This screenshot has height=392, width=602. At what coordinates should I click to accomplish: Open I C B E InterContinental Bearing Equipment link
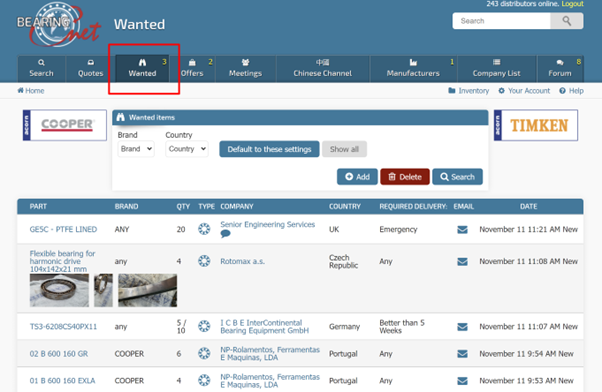(x=265, y=327)
